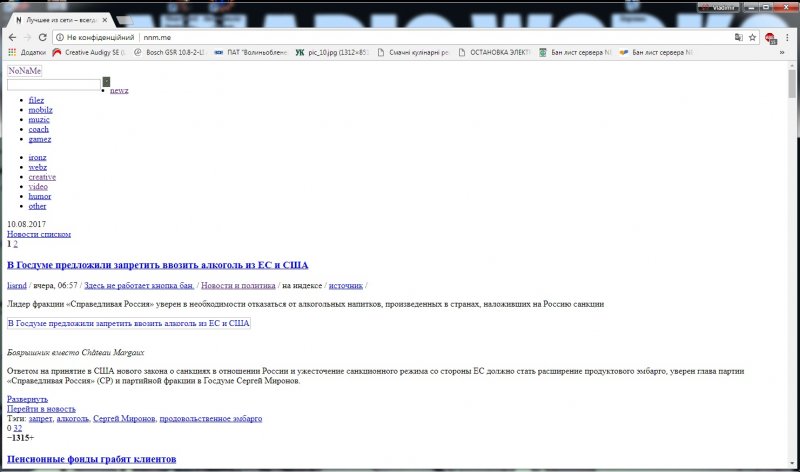Open the newz section link
The width and height of the screenshot is (800, 472).
pyautogui.click(x=119, y=90)
